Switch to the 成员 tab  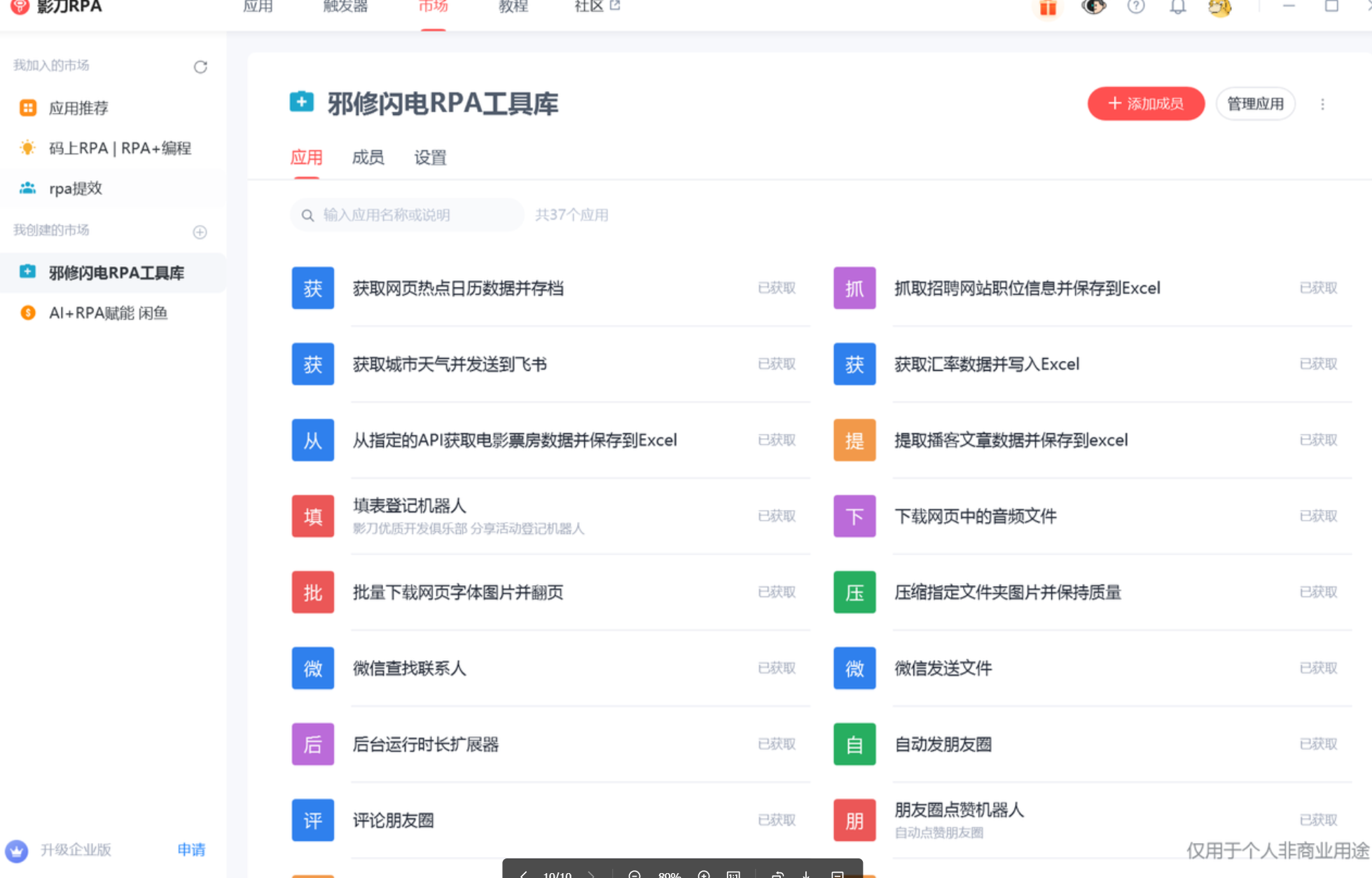[368, 158]
